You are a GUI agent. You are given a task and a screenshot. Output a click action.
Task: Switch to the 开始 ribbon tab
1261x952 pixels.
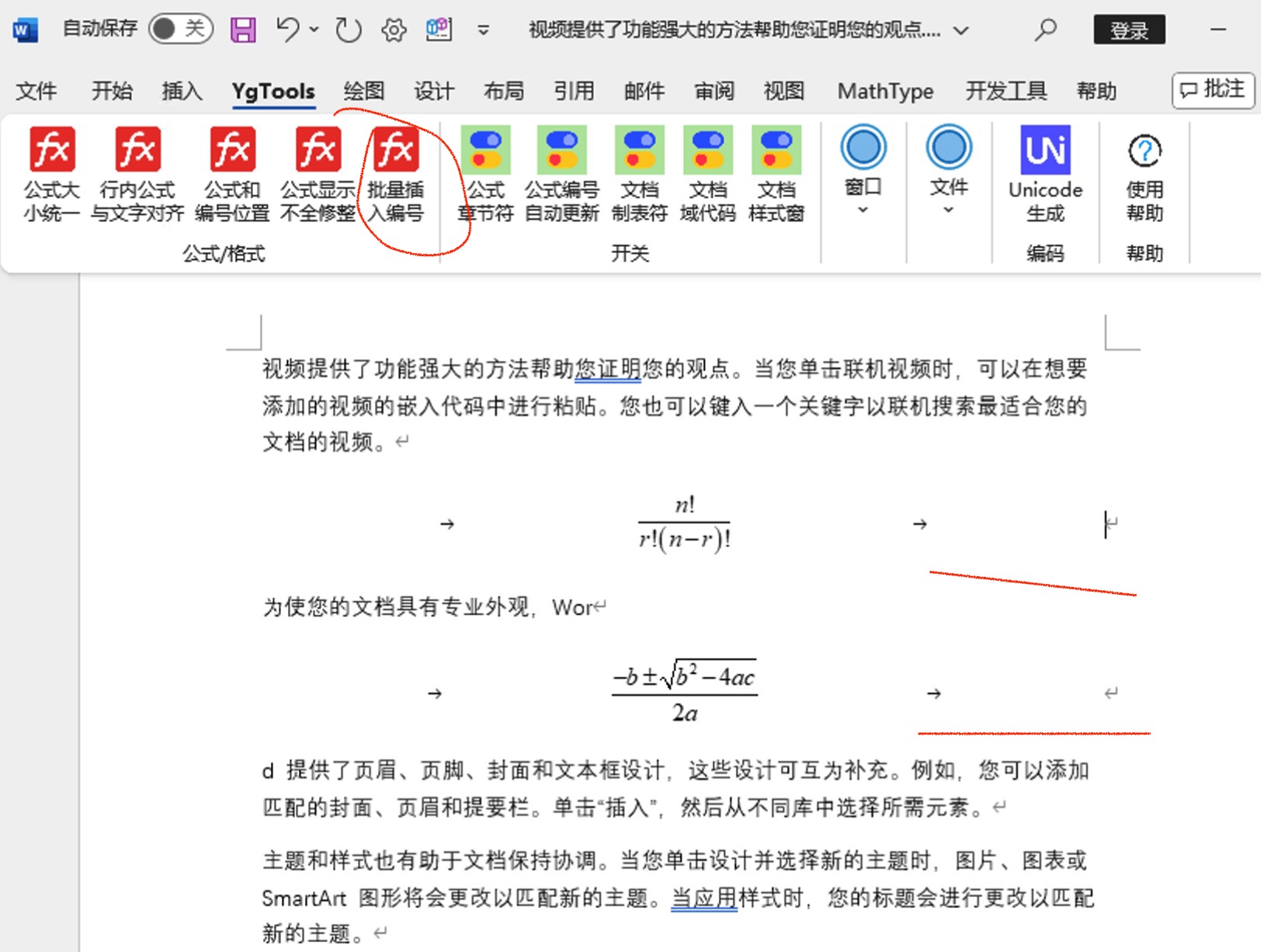[112, 91]
